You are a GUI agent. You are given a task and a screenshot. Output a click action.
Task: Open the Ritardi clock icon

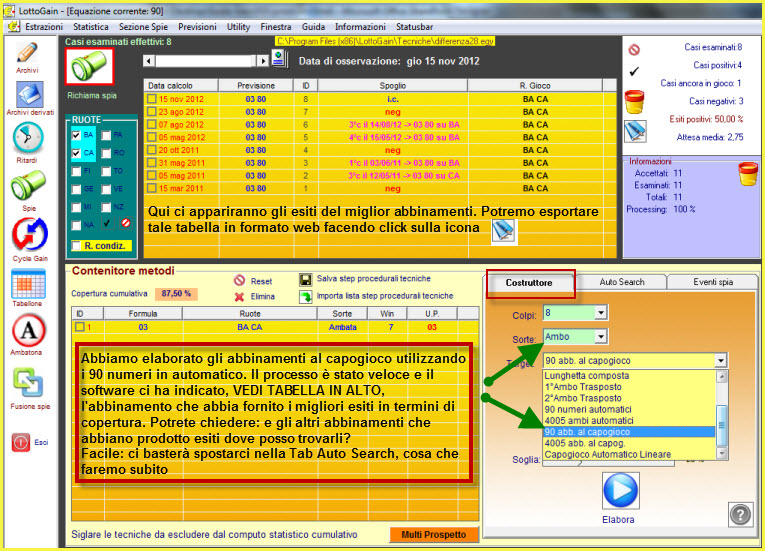tap(28, 138)
